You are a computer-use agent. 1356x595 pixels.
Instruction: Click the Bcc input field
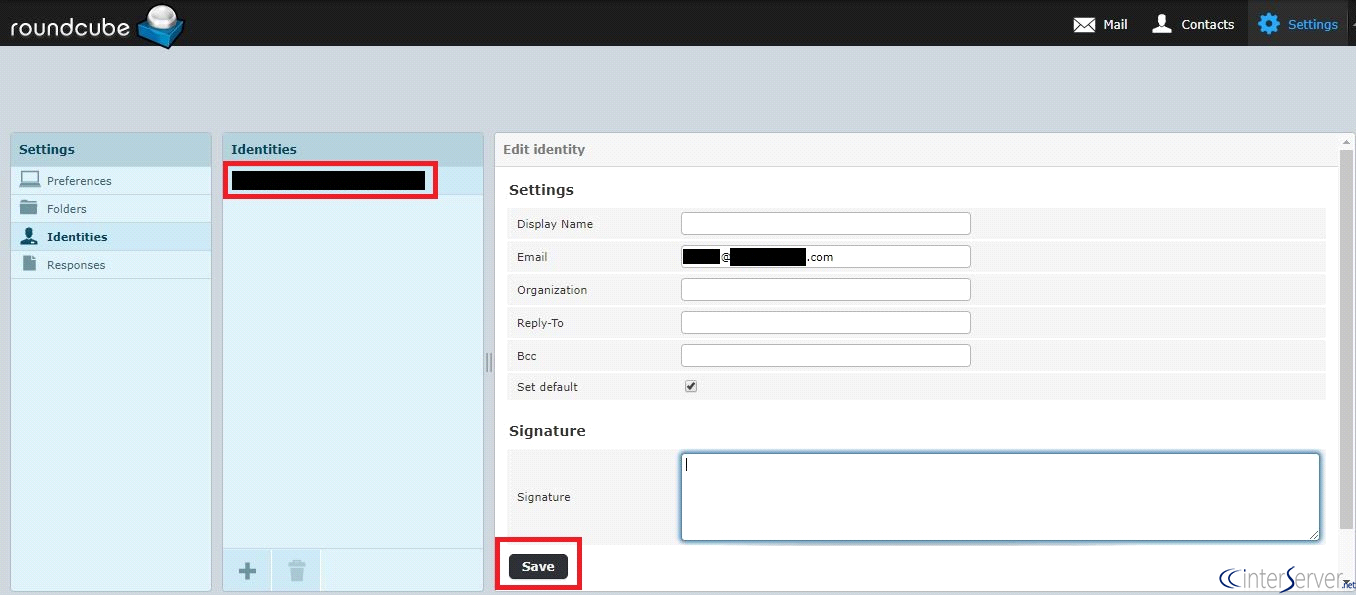826,356
